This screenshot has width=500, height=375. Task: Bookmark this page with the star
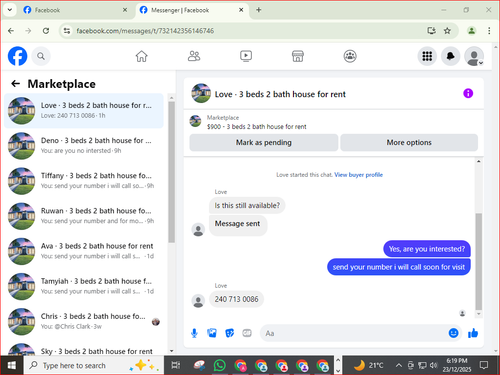447,31
